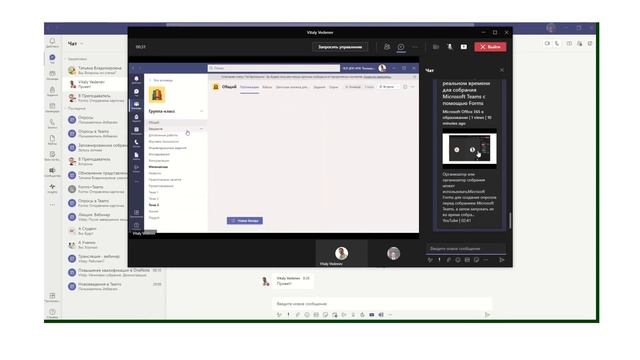Image resolution: width=640 pixels, height=360 pixels.
Task: Collapse the pinned chats section header
Action: click(76, 59)
